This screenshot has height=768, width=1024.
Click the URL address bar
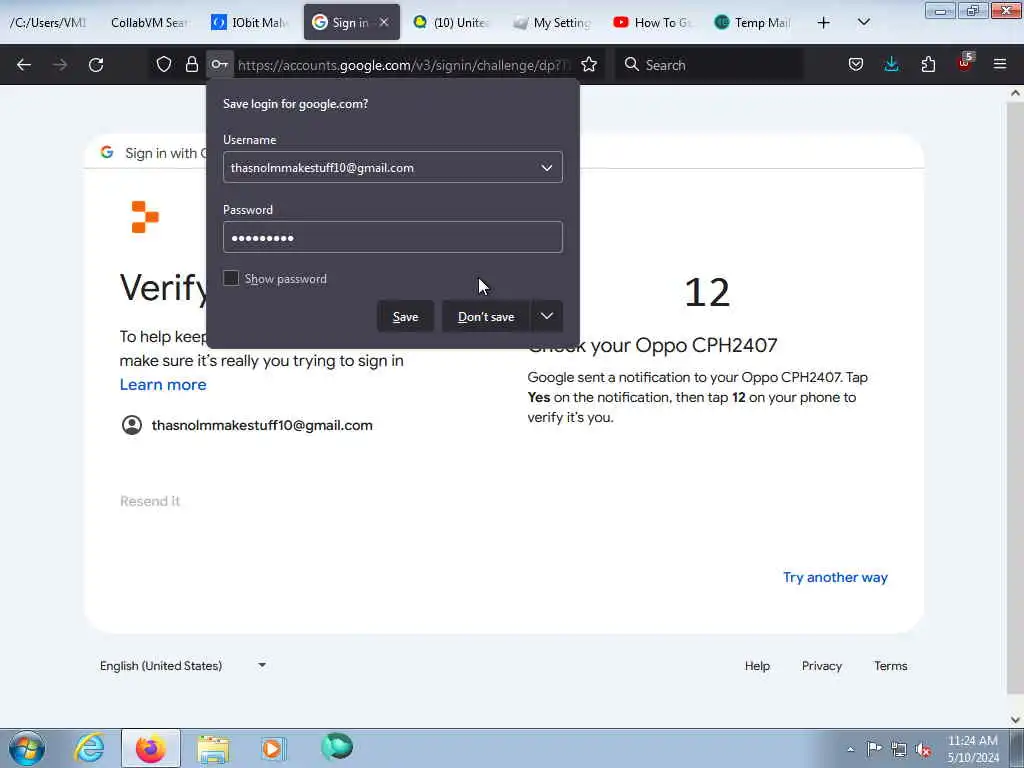click(404, 65)
